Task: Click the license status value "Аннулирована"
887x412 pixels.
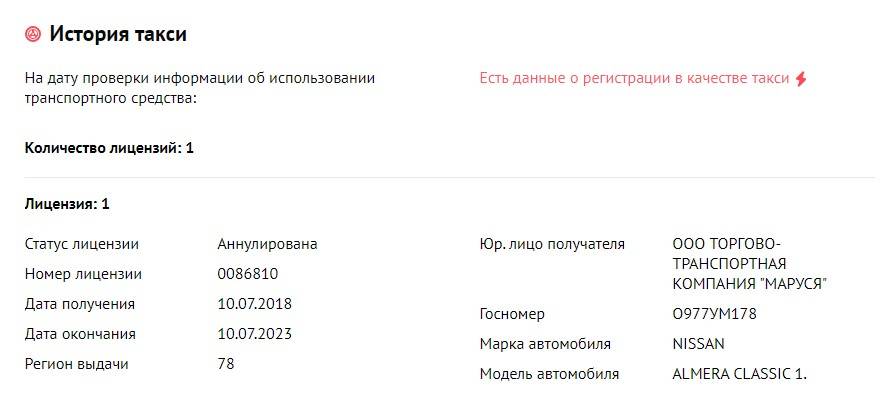Action: click(267, 244)
